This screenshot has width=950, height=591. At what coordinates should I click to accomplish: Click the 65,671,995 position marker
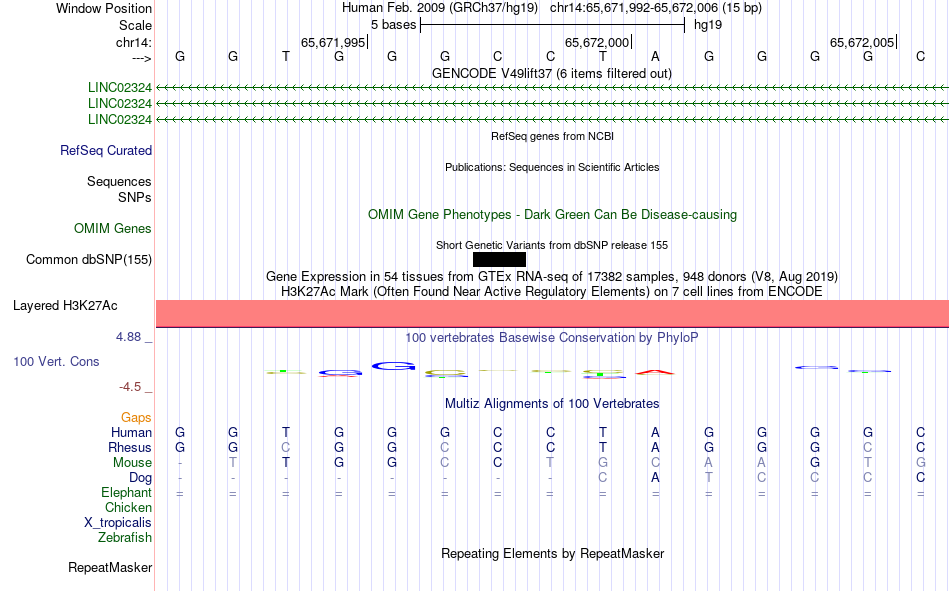pyautogui.click(x=334, y=42)
